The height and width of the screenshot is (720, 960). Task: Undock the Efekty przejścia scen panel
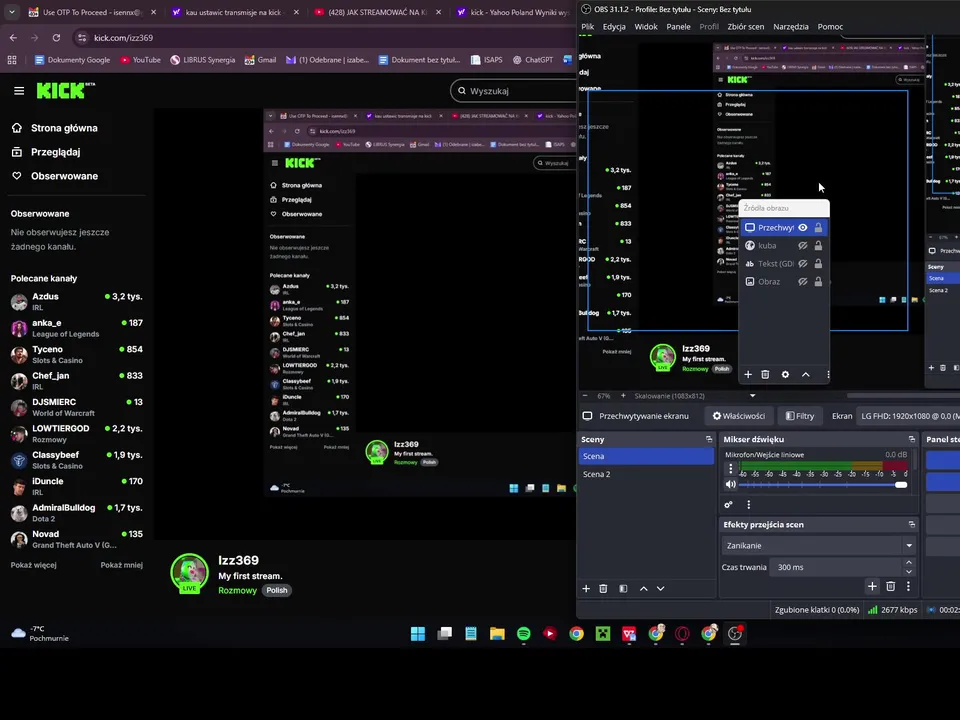tap(912, 524)
